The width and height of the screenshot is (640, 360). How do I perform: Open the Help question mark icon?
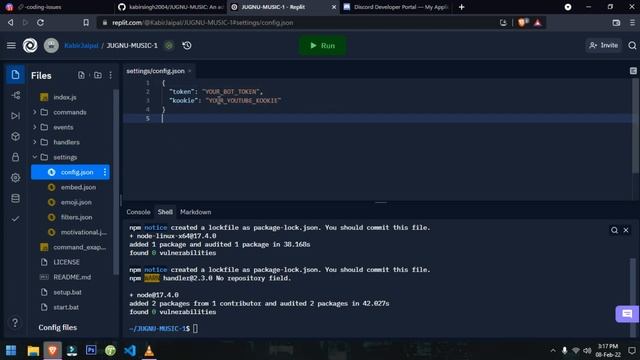pyautogui.click(x=15, y=322)
